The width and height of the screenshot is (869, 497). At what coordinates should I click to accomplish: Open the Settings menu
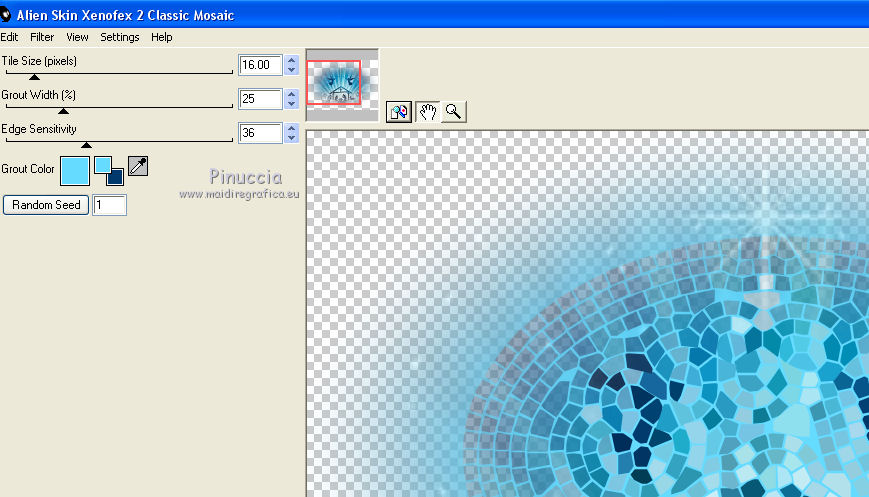pyautogui.click(x=120, y=37)
